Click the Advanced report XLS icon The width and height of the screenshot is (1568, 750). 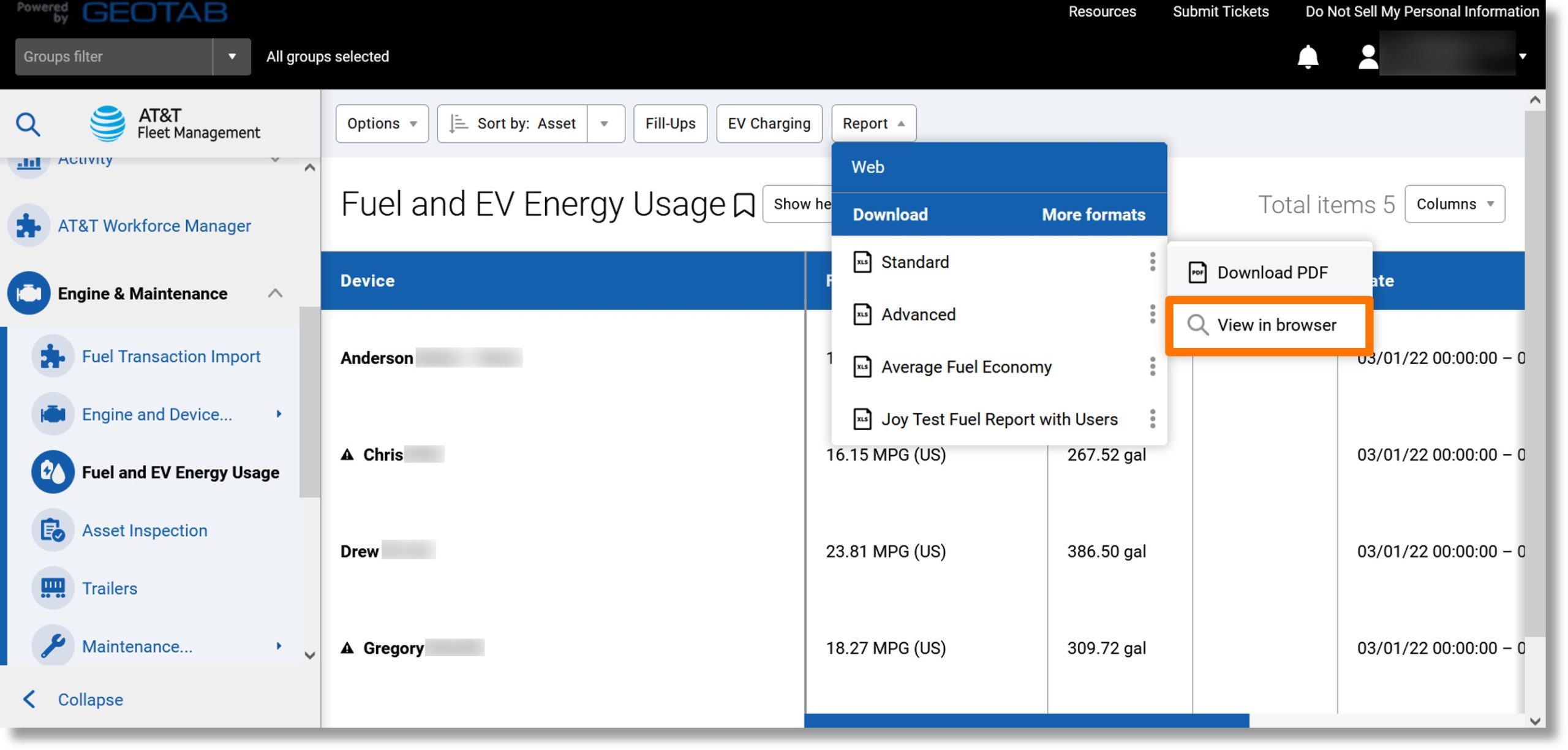pos(862,315)
